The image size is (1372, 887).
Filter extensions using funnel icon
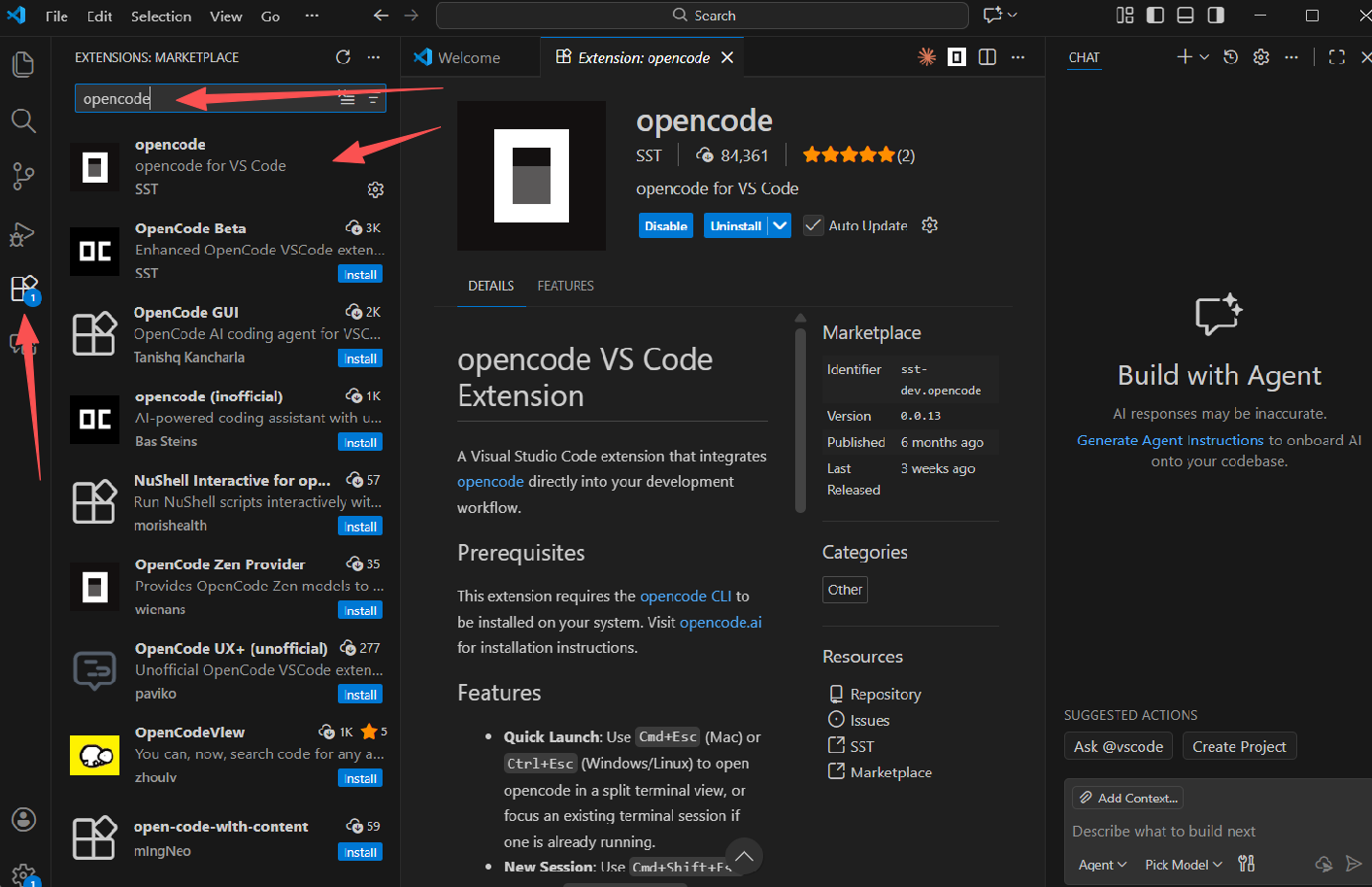373,99
